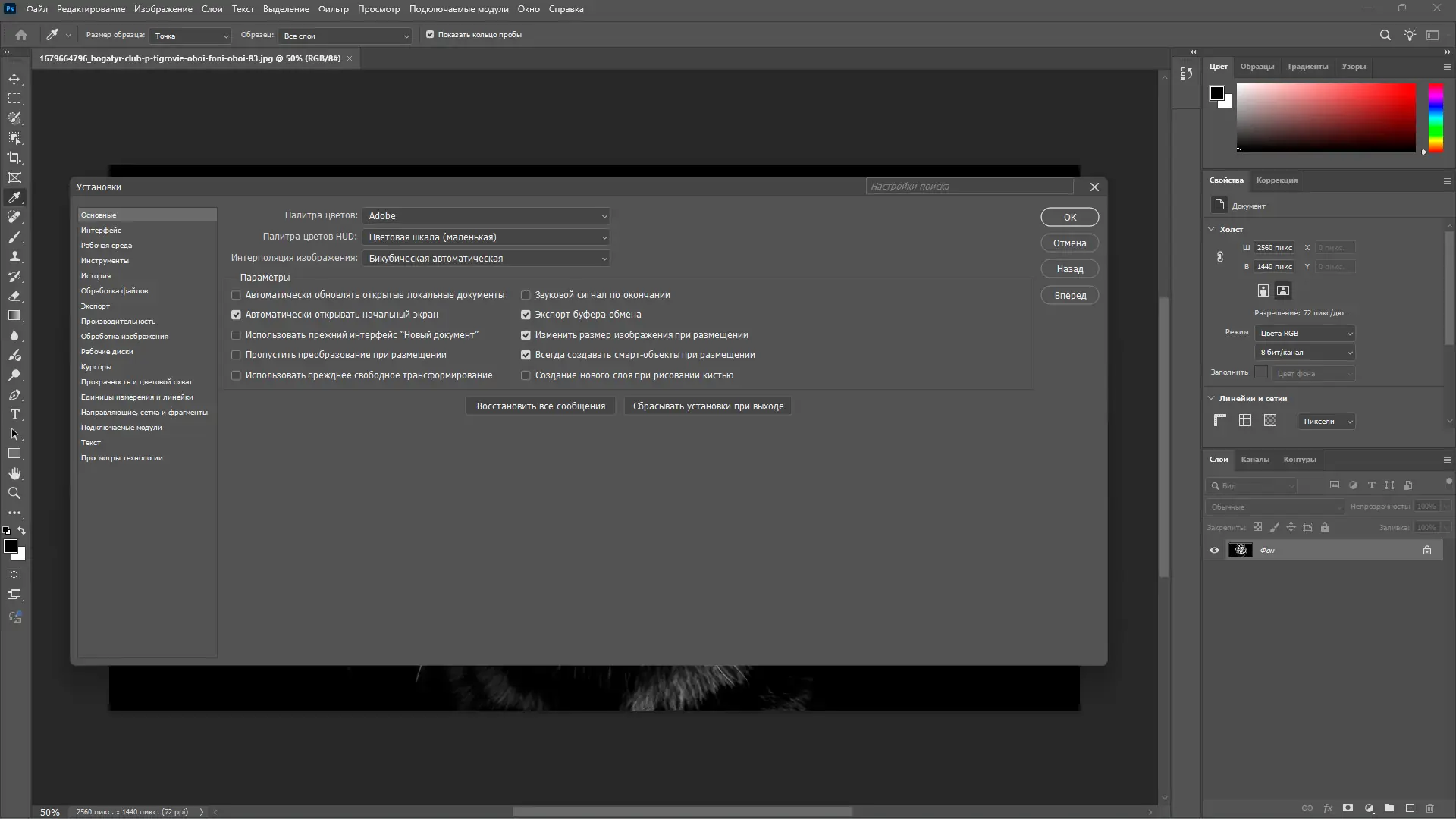This screenshot has height=819, width=1456.
Task: Click the Отмена button
Action: 1069,243
